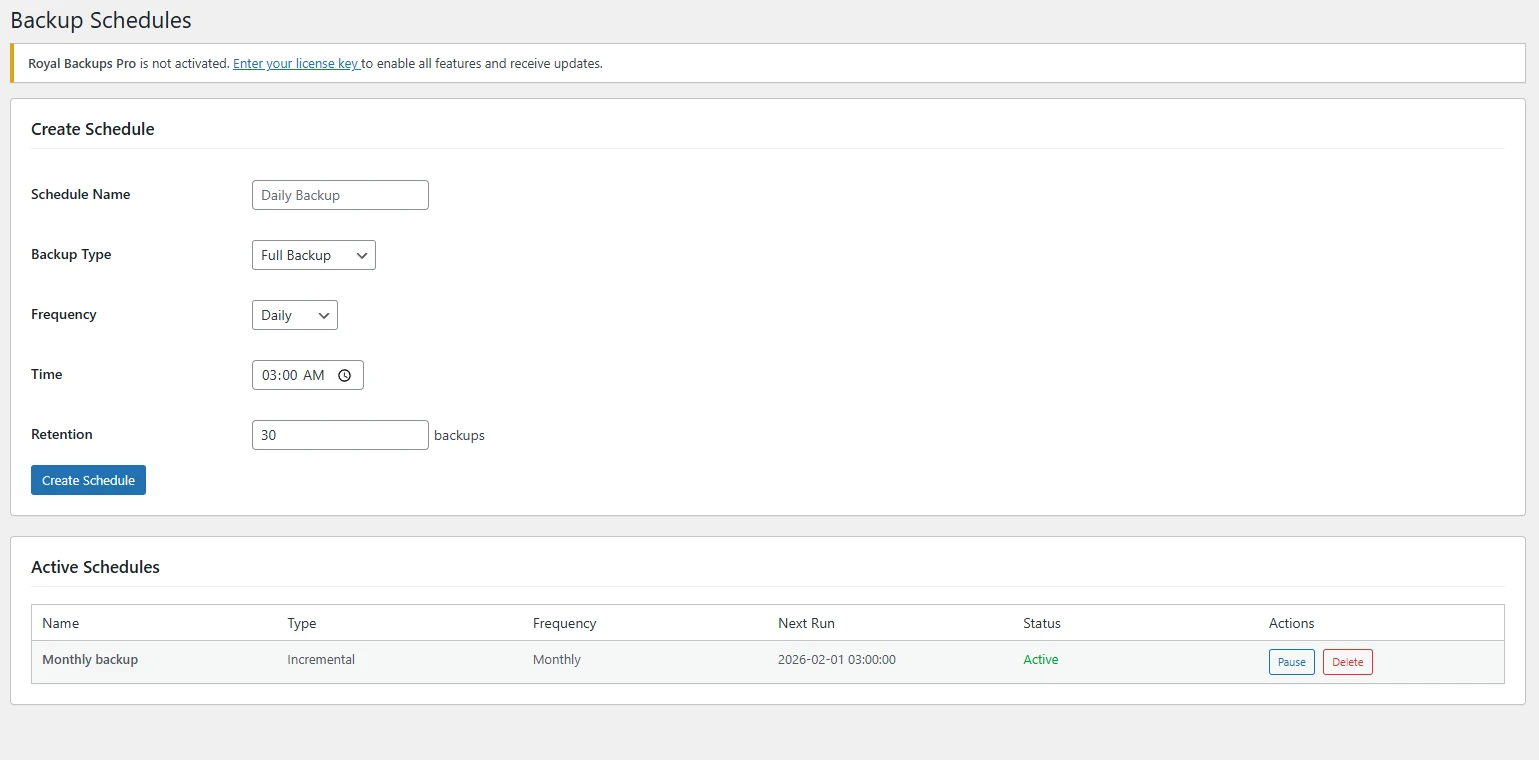Click the Create Schedule button
The height and width of the screenshot is (760, 1539).
point(88,480)
